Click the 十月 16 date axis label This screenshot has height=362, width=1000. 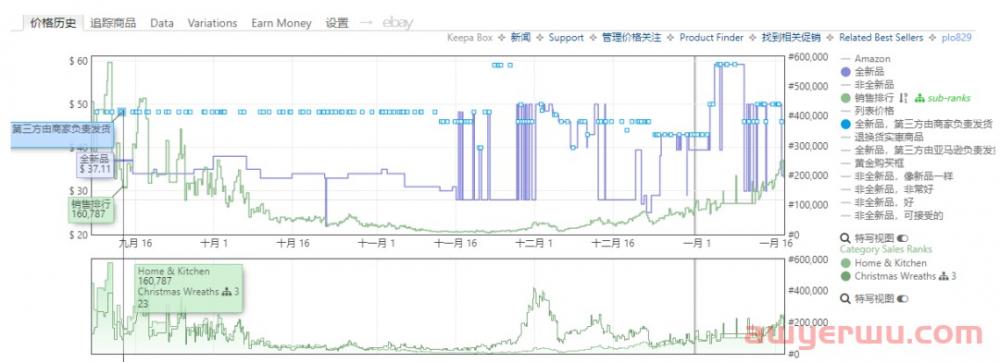(293, 243)
